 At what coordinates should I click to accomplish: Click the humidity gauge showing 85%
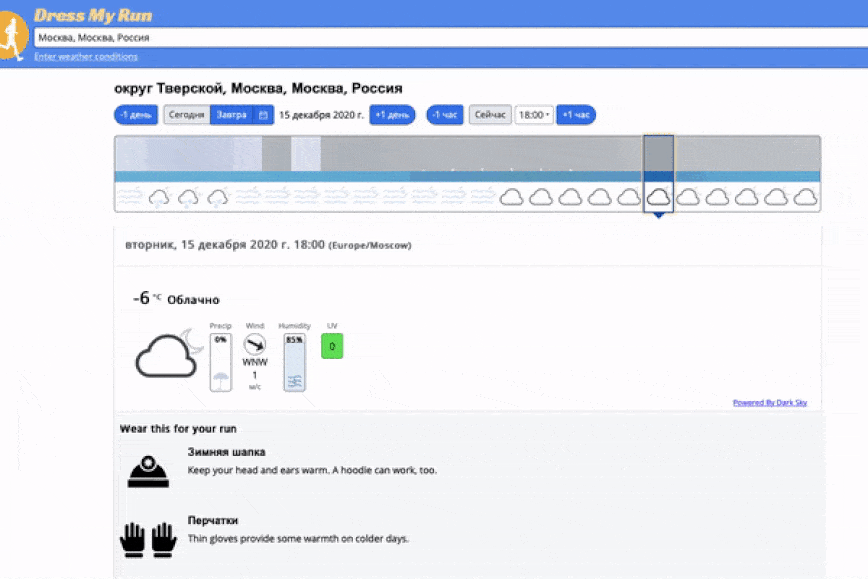294,364
